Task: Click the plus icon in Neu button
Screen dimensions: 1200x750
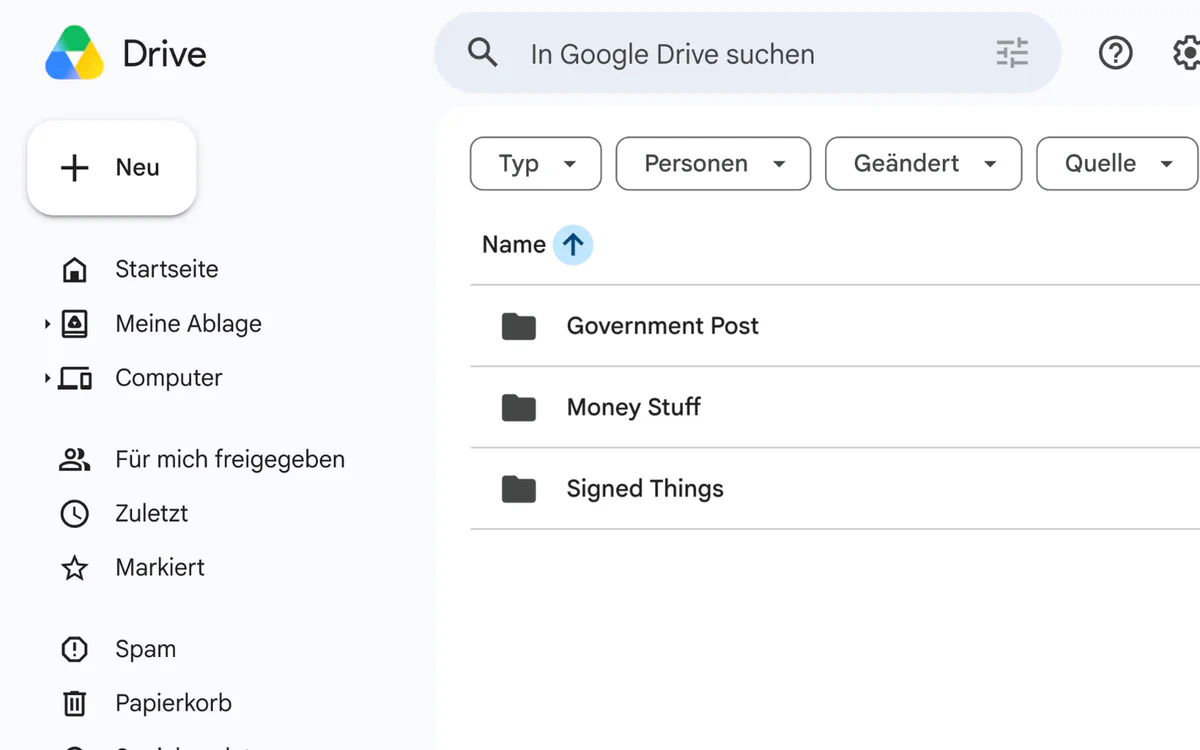Action: click(75, 168)
